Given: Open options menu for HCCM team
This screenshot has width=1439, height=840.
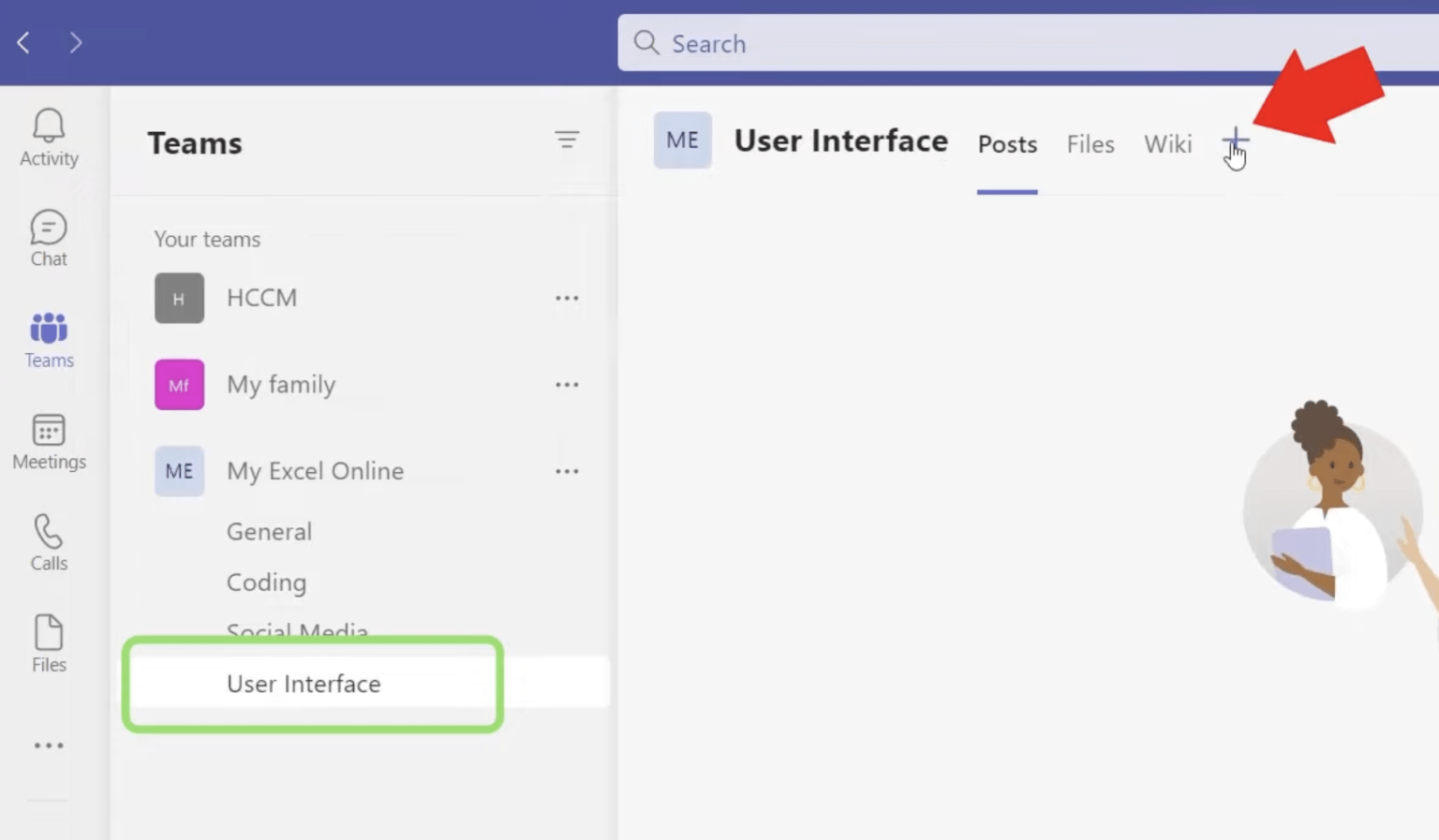Looking at the screenshot, I should tap(567, 297).
